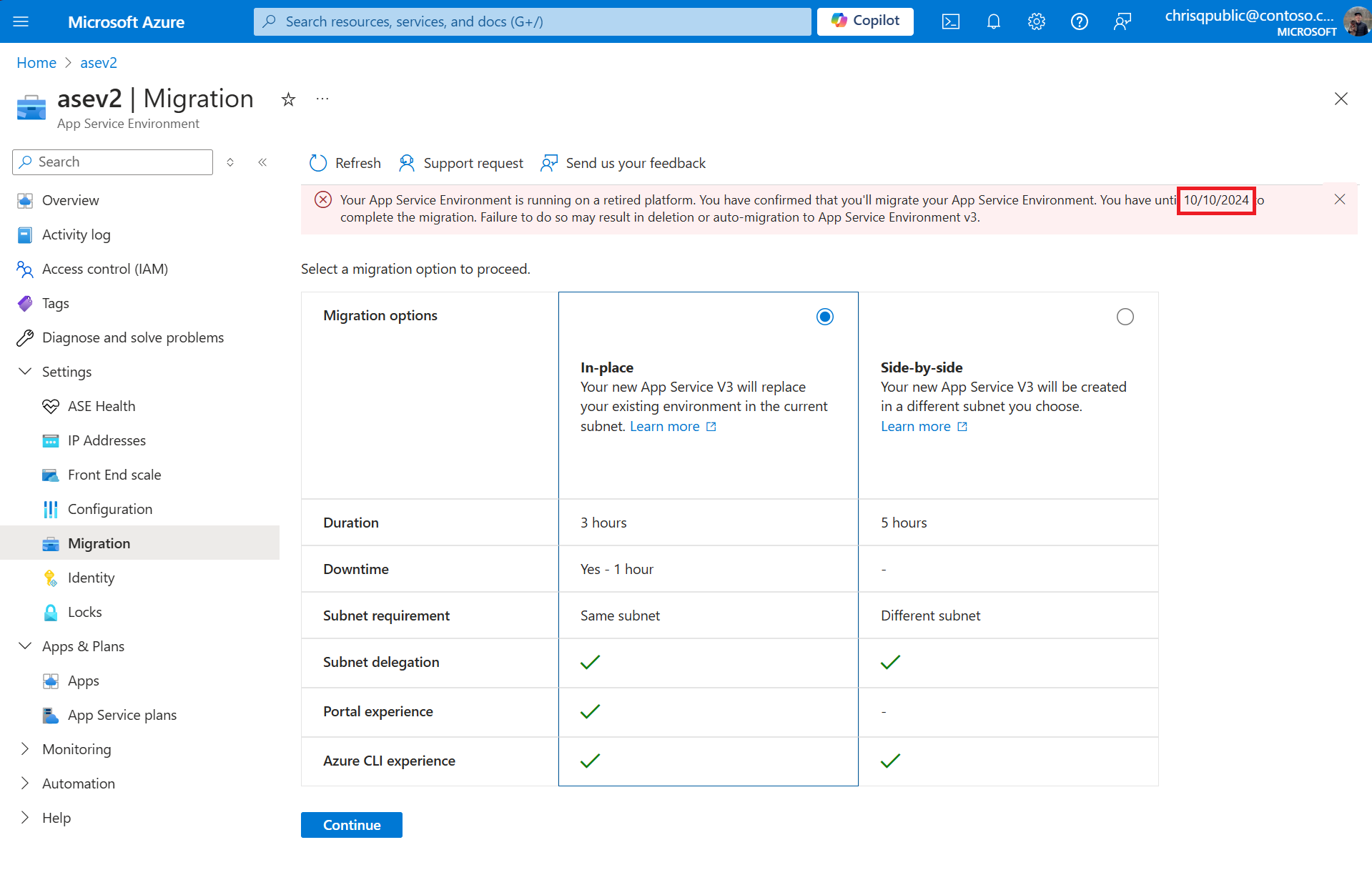Image resolution: width=1372 pixels, height=890 pixels.
Task: Collapse the sidebar with double chevron
Action: click(262, 162)
